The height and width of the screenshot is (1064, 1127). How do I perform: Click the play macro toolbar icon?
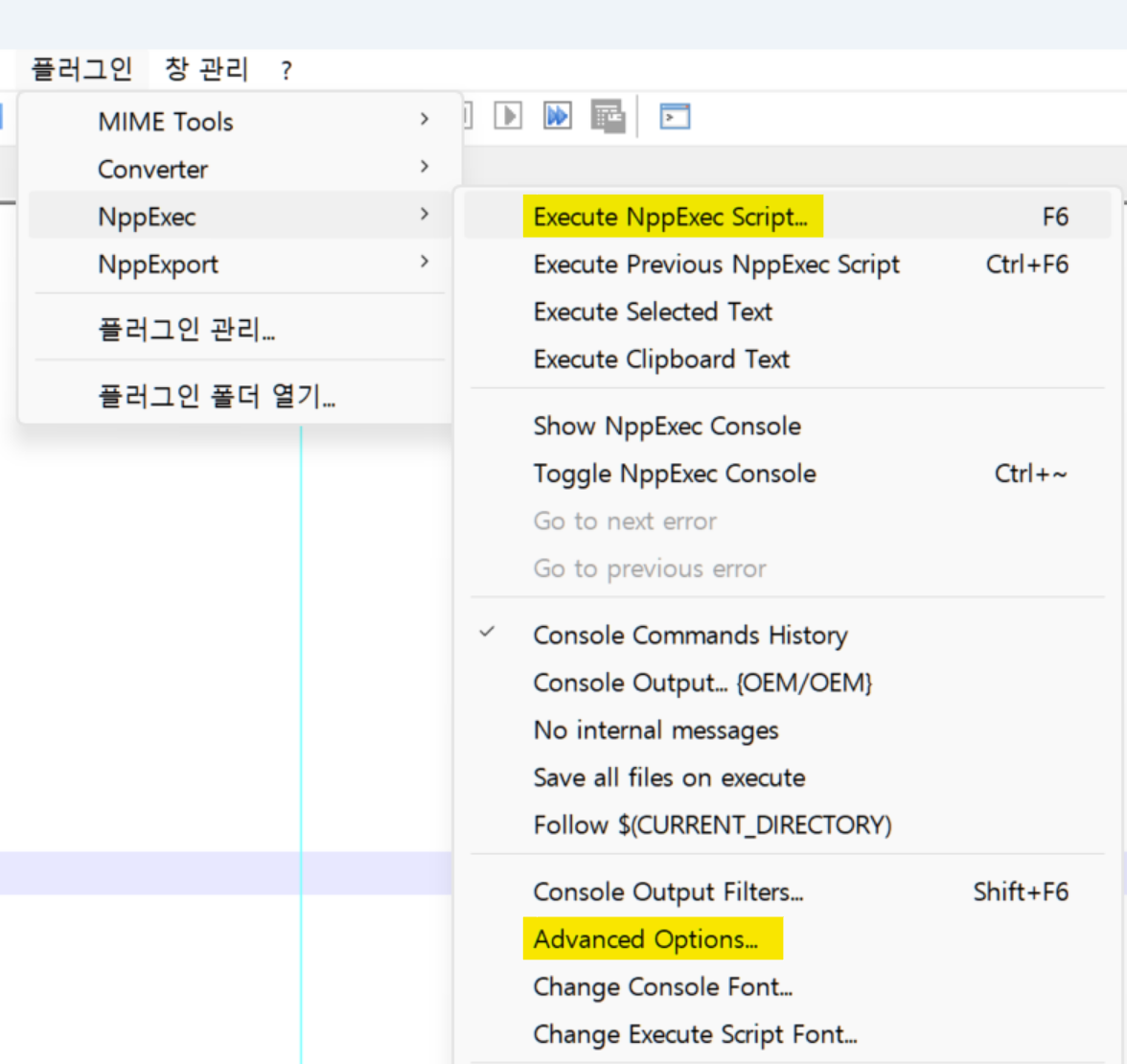(508, 116)
